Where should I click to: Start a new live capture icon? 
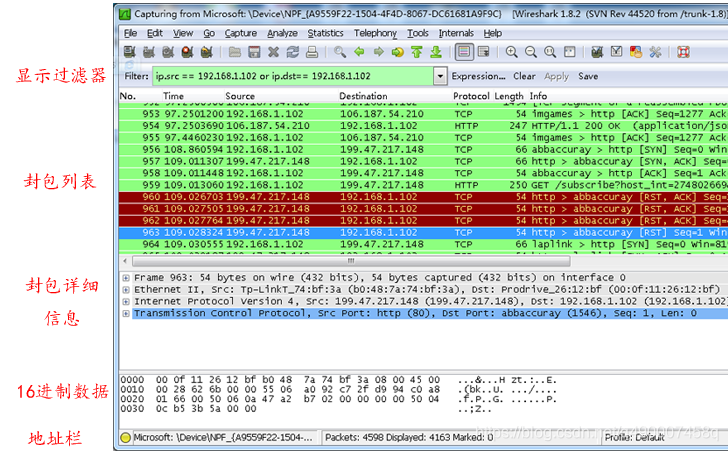click(168, 52)
